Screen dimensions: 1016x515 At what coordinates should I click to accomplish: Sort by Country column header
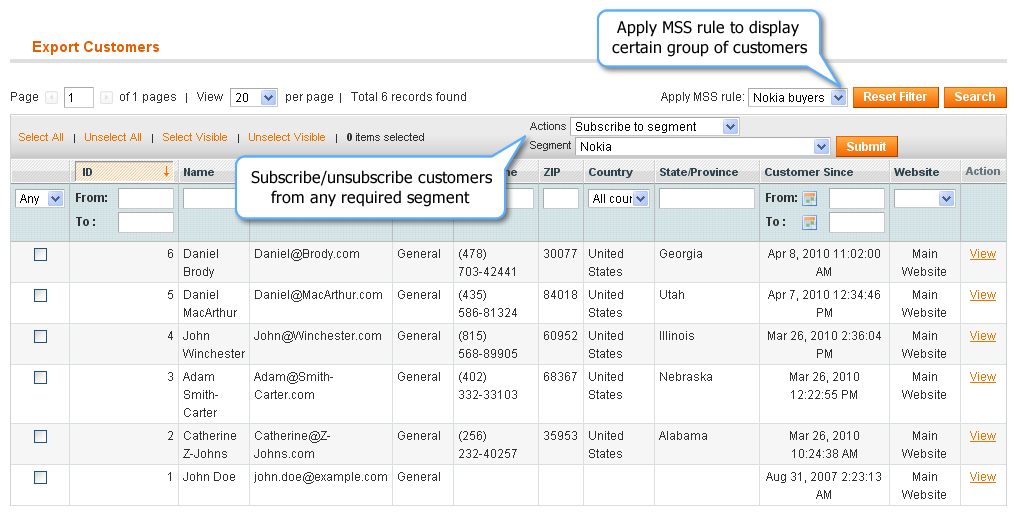coord(610,172)
